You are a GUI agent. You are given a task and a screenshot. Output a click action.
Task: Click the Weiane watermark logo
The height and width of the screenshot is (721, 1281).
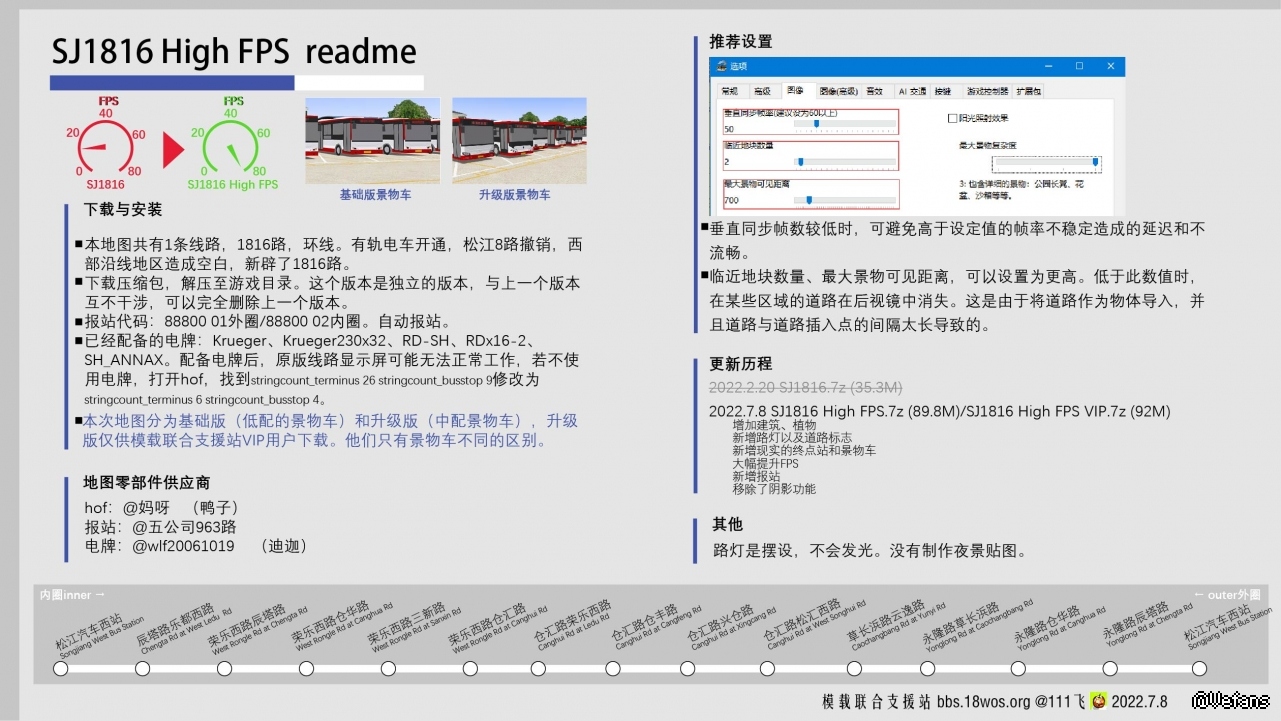[x=1231, y=701]
